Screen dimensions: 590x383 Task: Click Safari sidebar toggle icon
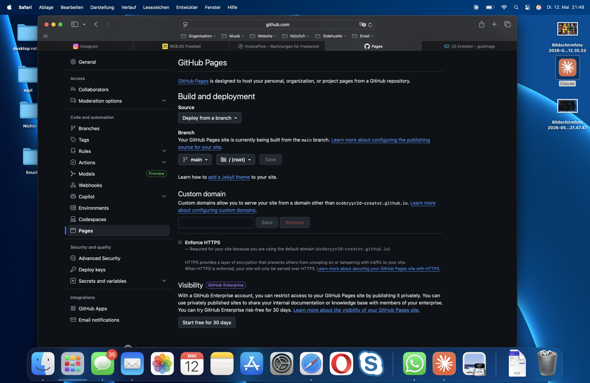[x=75, y=24]
